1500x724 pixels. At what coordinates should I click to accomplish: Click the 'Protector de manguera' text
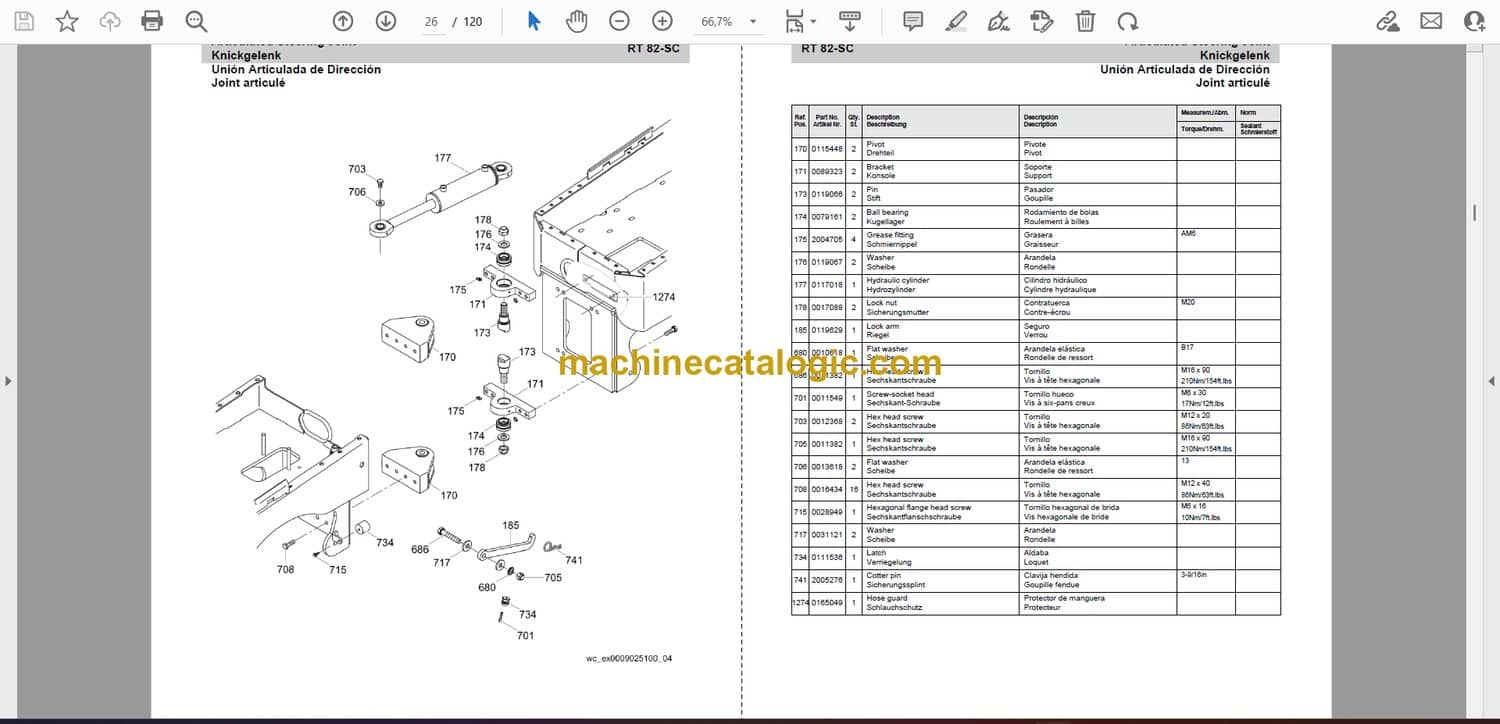click(x=1064, y=598)
